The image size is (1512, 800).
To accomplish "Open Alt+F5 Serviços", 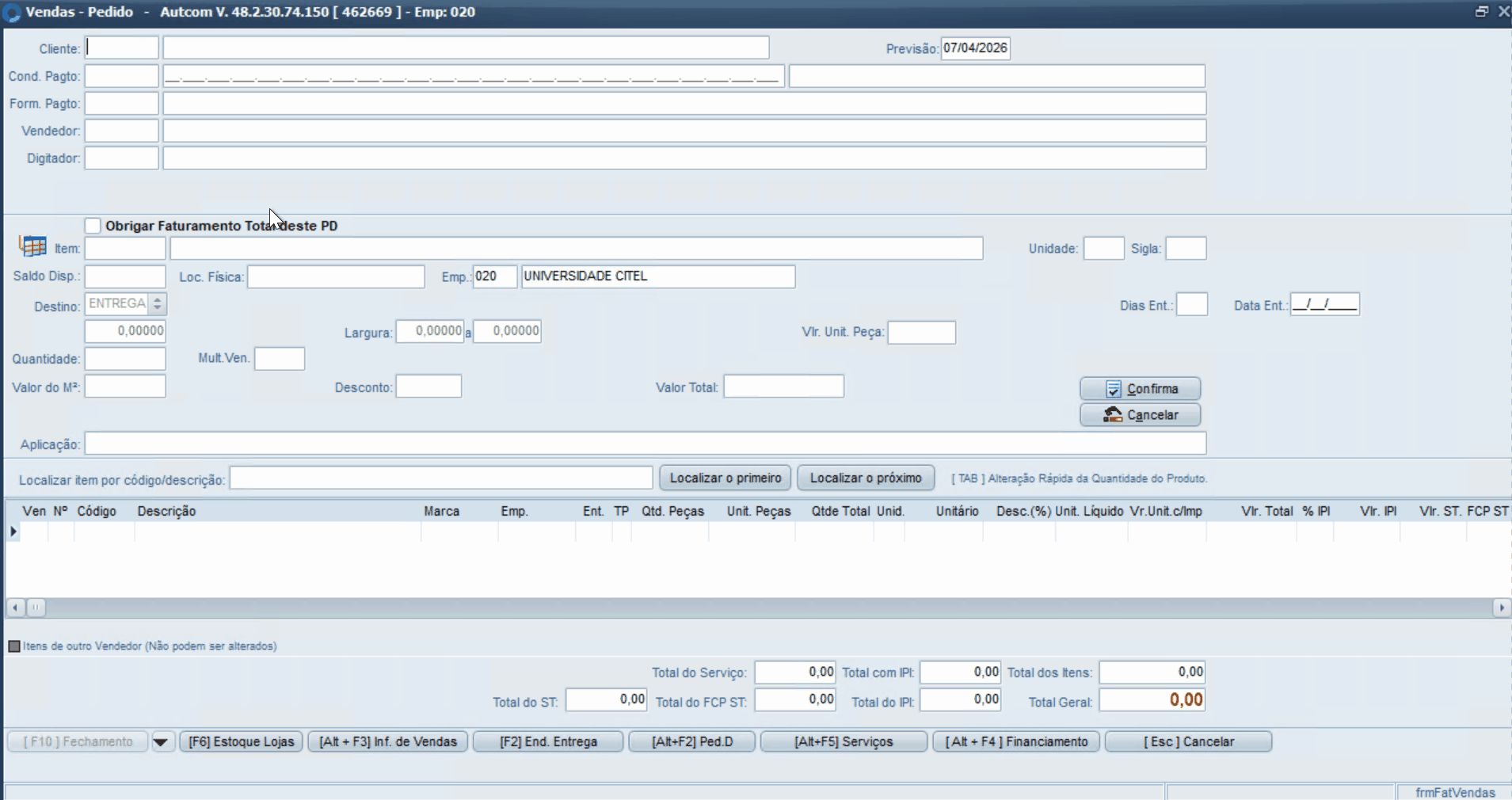I will click(843, 742).
